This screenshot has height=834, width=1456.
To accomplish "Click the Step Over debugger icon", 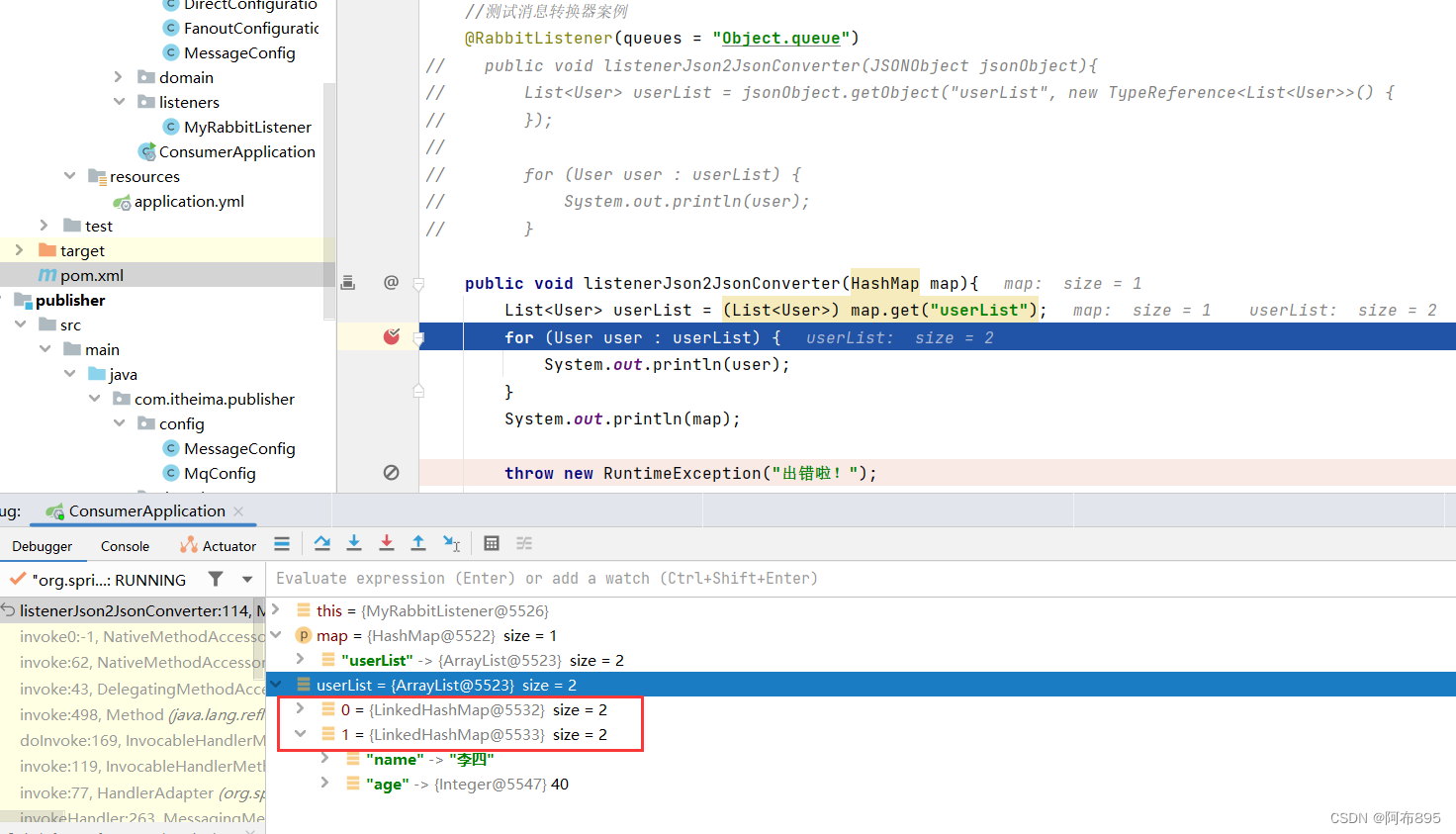I will tap(321, 543).
